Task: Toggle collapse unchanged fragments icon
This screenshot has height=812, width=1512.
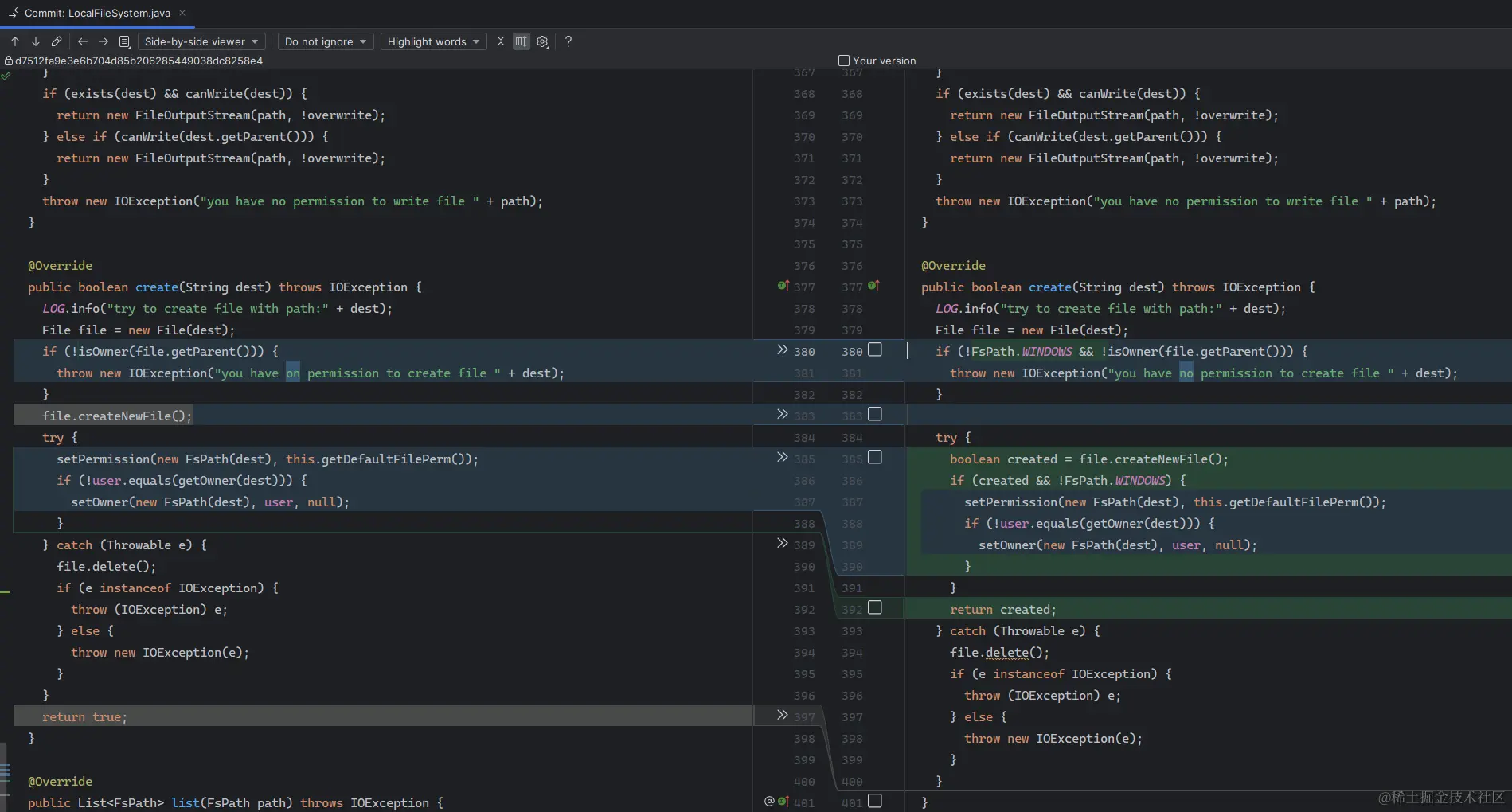Action: [x=501, y=41]
